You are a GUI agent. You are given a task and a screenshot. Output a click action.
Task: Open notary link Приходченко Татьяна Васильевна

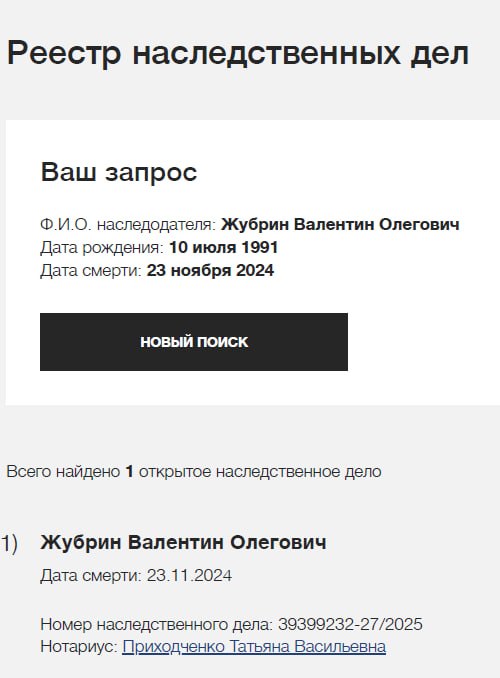tap(254, 646)
